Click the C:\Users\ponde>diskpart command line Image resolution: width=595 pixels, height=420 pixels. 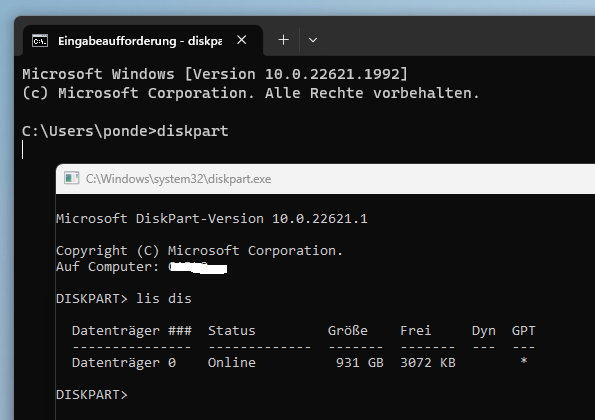point(125,131)
